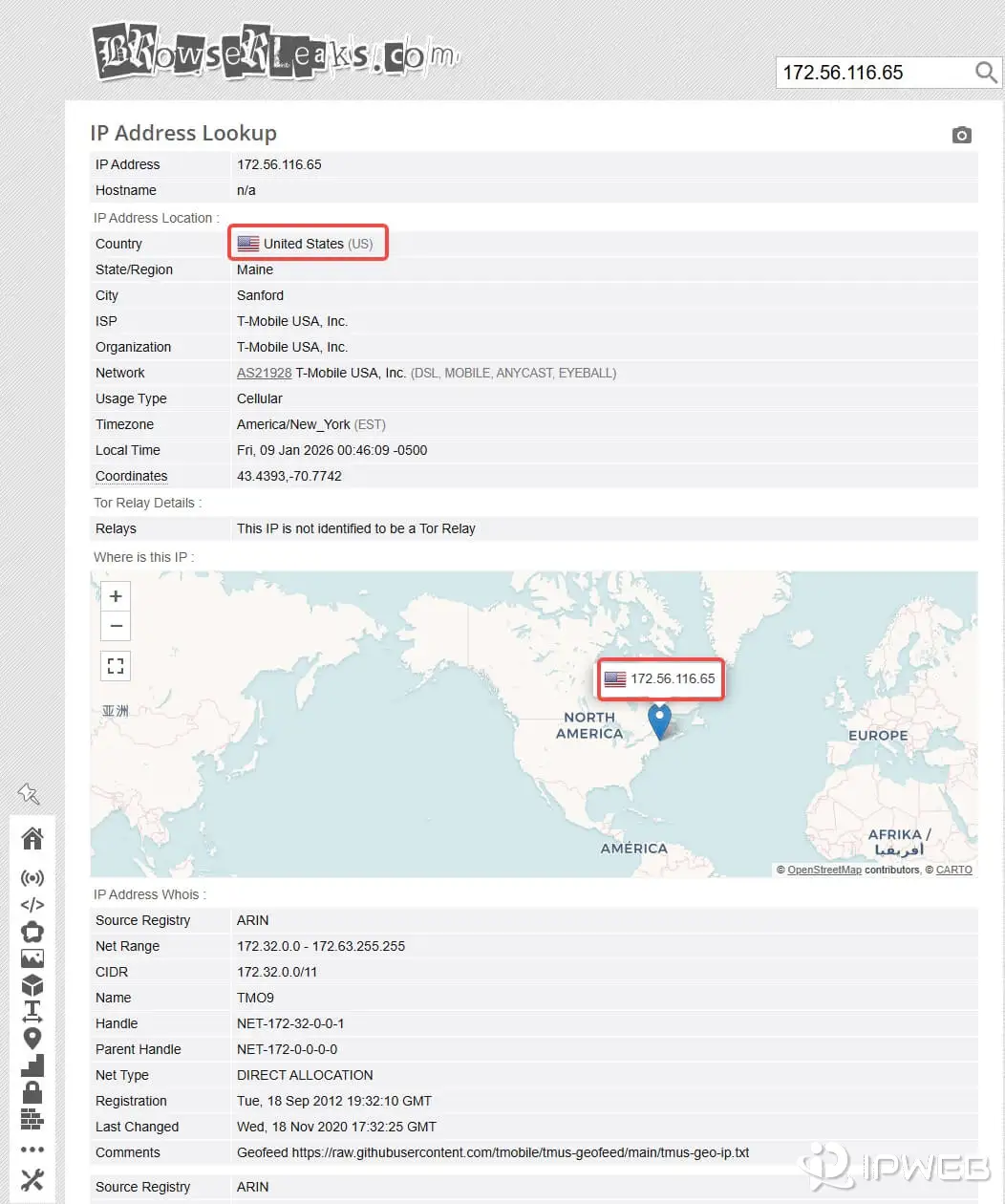Zoom in on the map

(116, 596)
